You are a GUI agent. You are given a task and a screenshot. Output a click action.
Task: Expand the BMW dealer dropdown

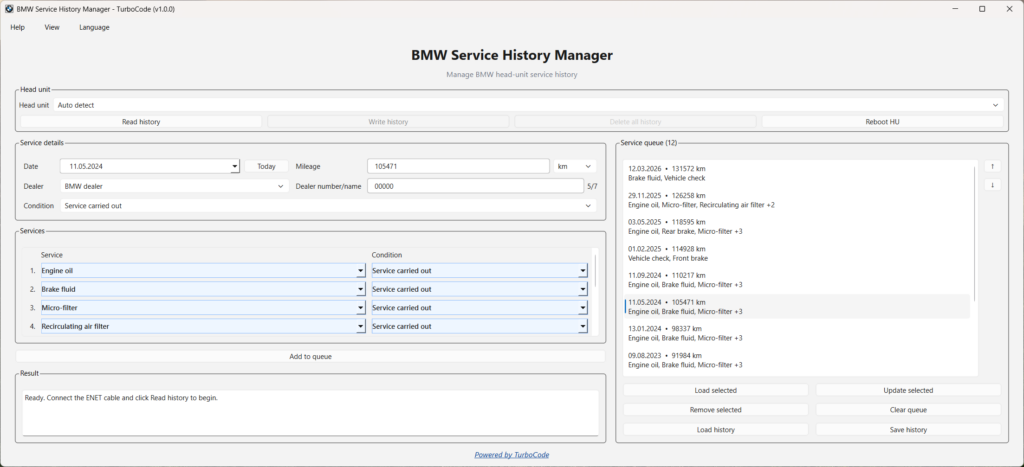[x=174, y=186]
